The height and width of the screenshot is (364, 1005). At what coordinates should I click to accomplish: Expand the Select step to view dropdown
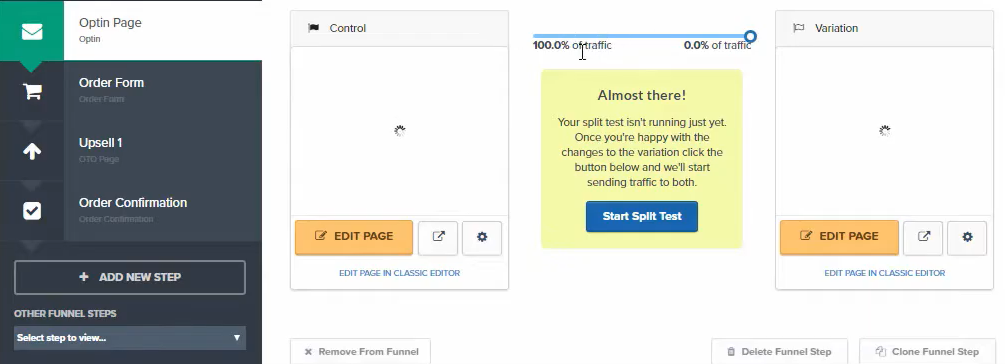pos(129,338)
